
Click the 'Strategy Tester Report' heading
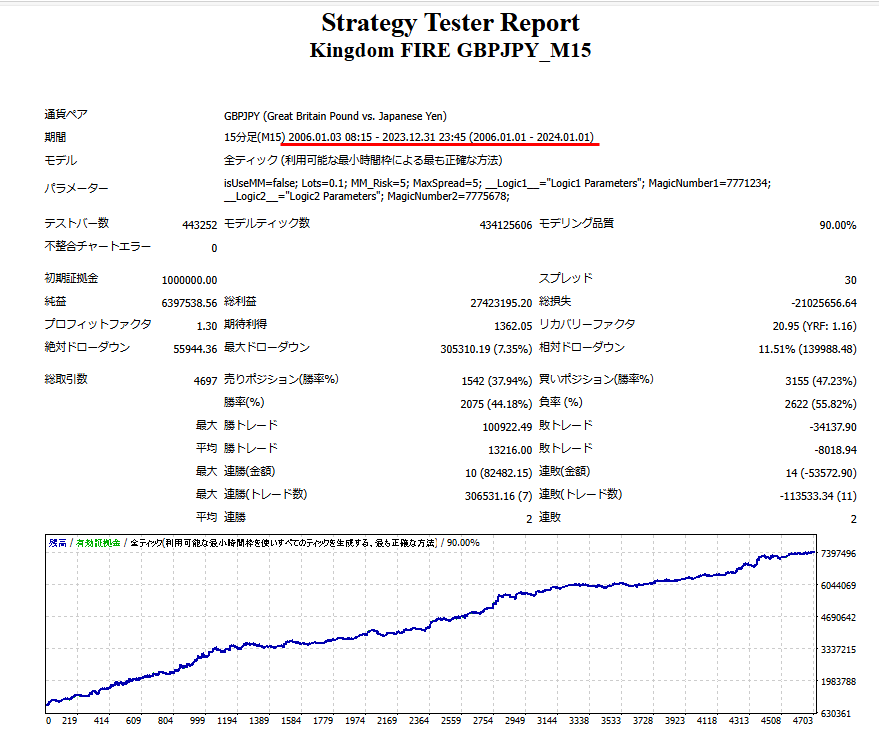pyautogui.click(x=450, y=24)
